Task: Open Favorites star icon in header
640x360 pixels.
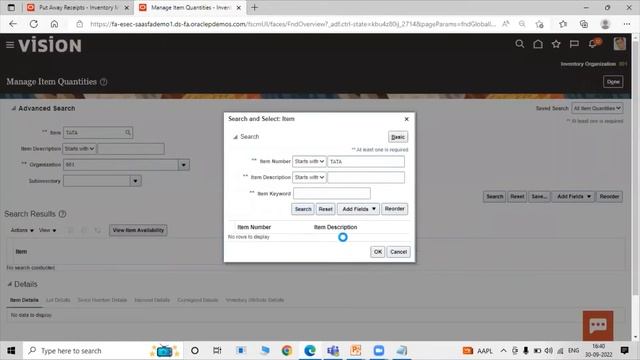Action: tap(556, 44)
